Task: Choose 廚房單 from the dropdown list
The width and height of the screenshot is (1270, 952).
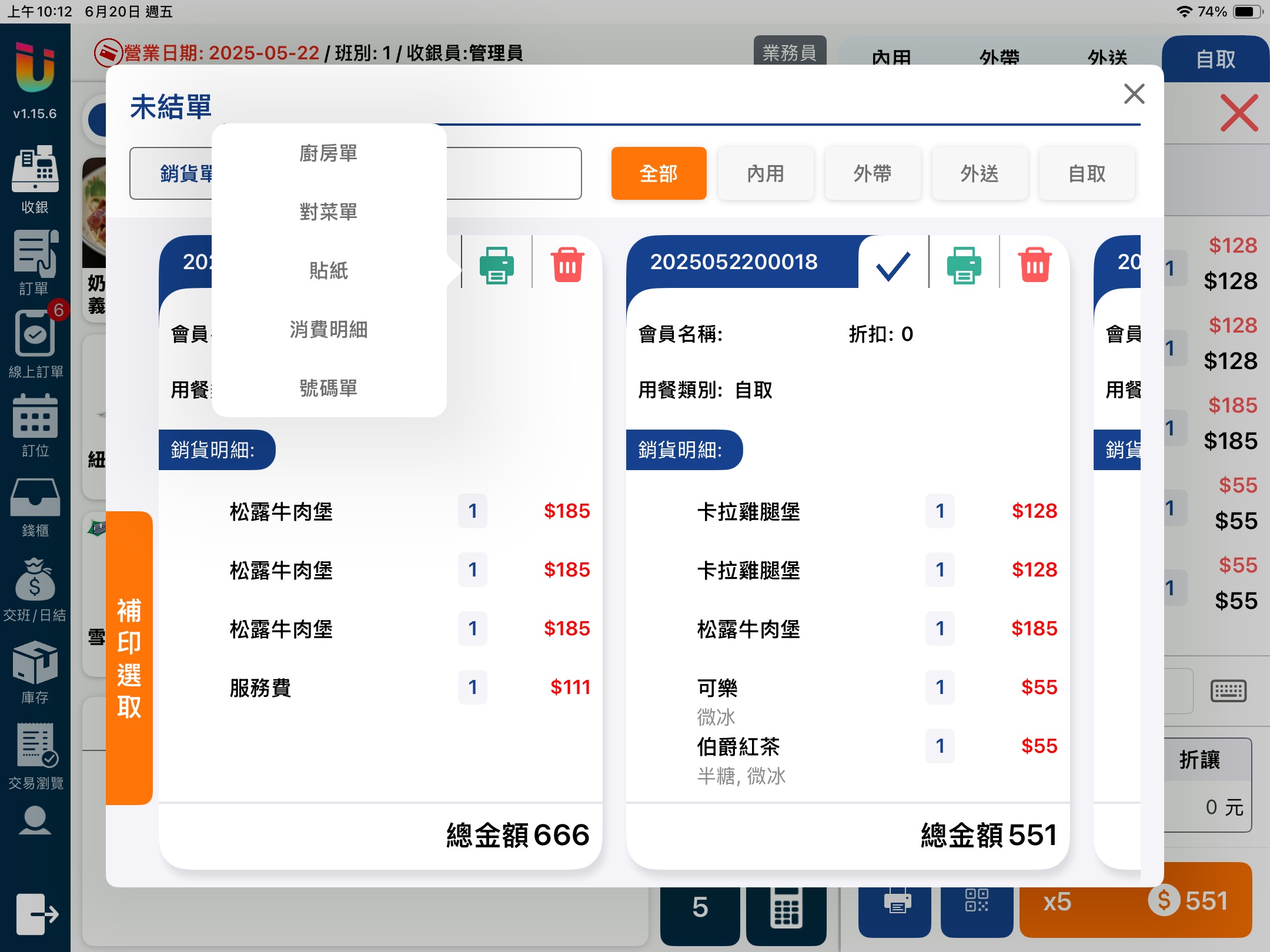Action: pos(329,153)
